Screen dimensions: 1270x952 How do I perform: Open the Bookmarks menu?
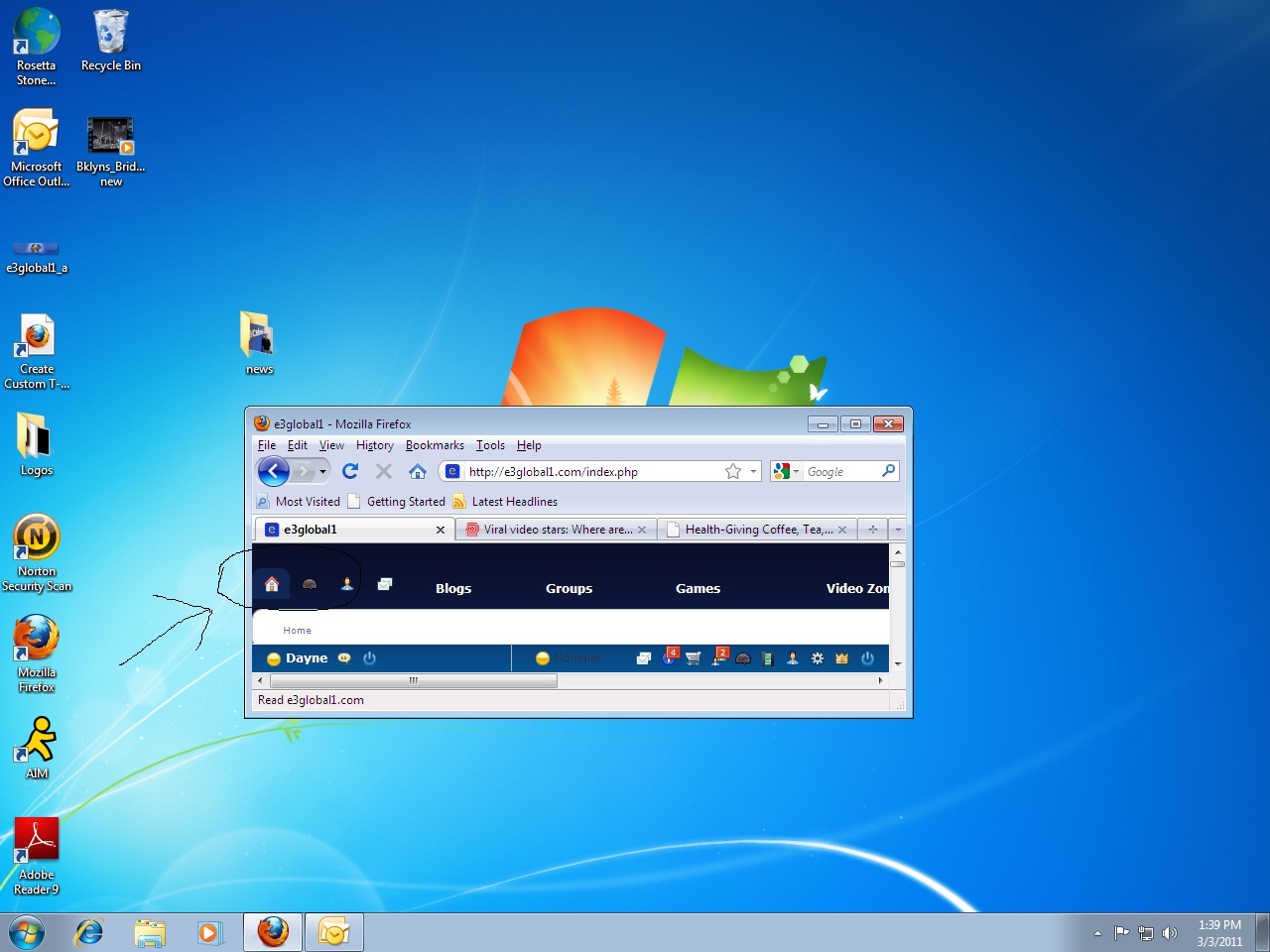[435, 445]
